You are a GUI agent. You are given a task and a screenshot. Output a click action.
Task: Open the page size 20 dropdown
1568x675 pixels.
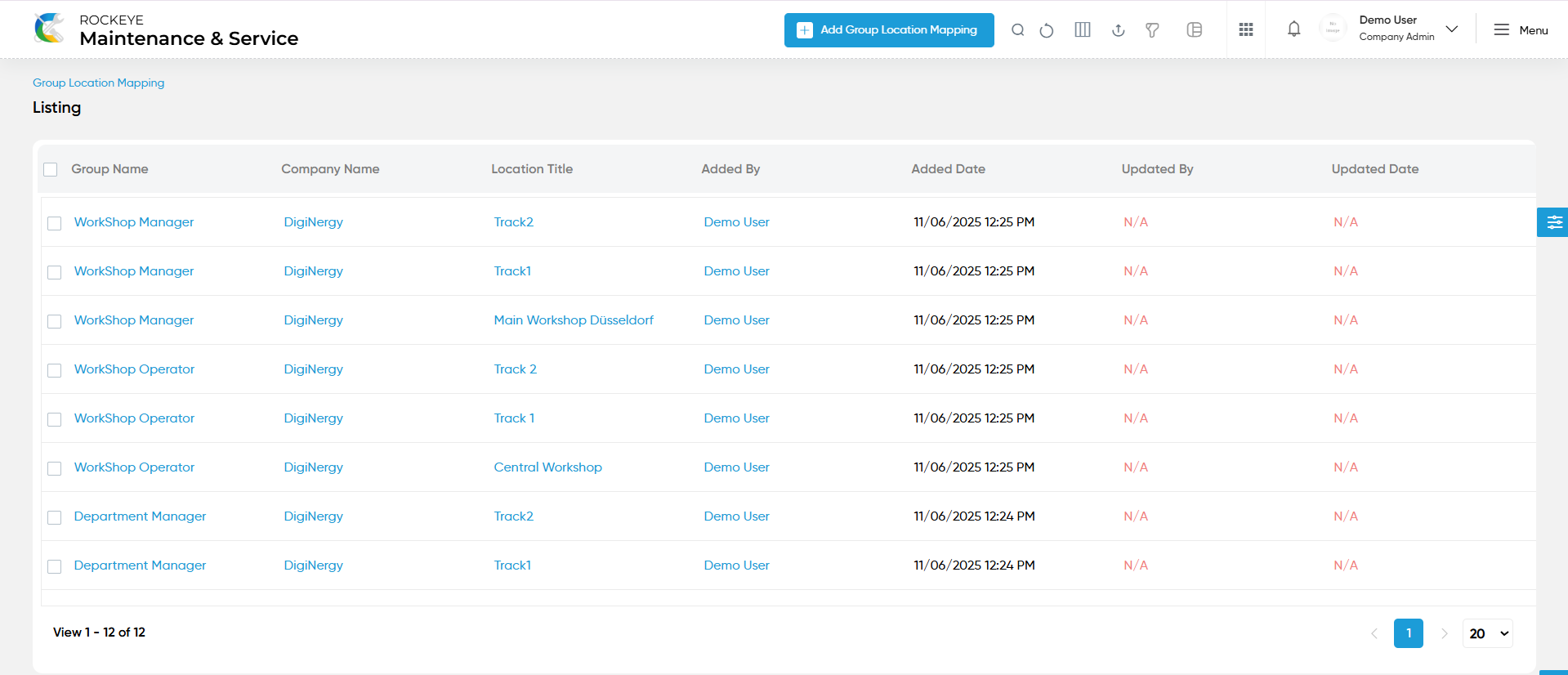[x=1488, y=633]
